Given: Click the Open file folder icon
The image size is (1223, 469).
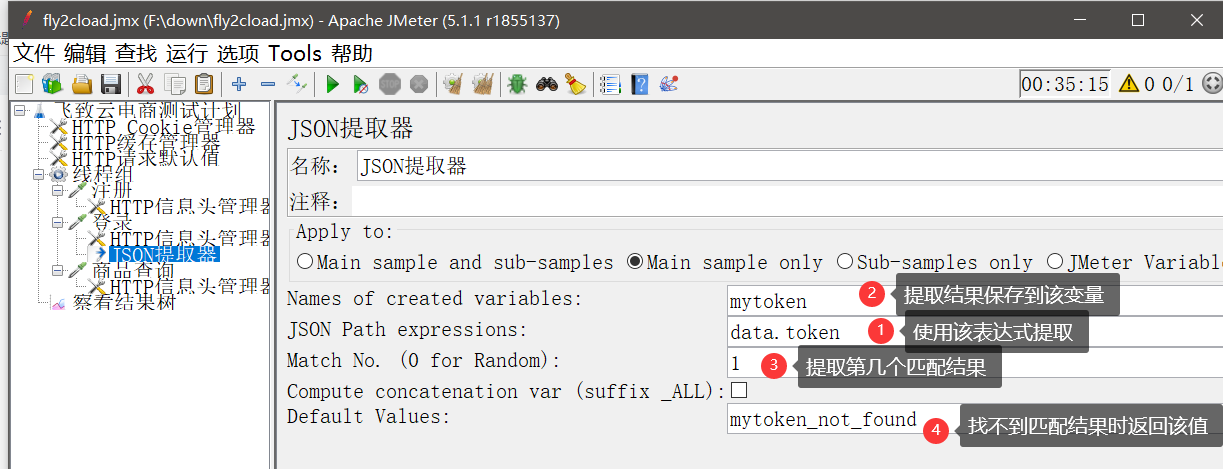Looking at the screenshot, I should (82, 84).
